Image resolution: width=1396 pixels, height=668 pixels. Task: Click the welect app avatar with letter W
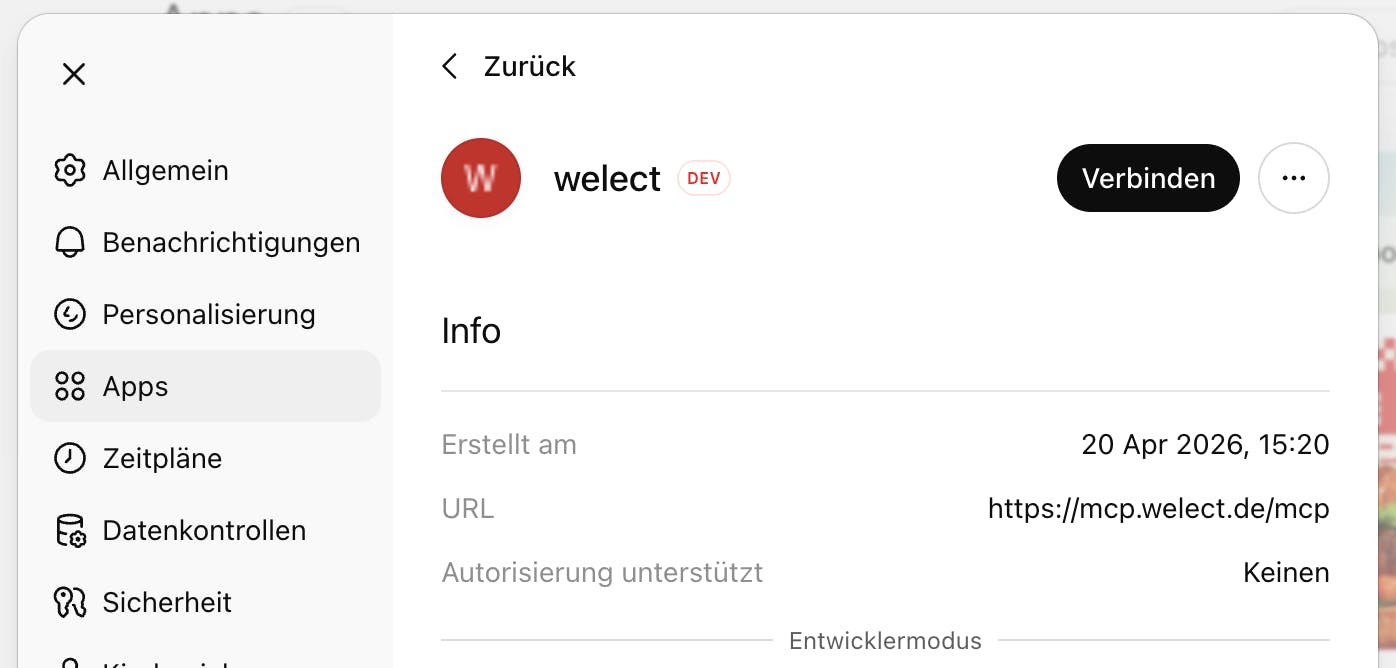tap(481, 178)
